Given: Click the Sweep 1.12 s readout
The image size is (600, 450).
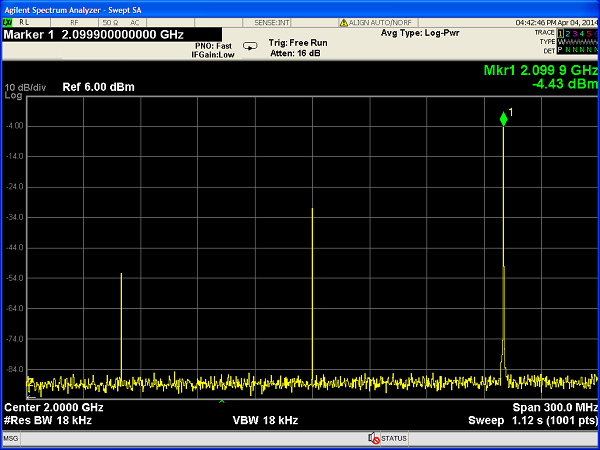Looking at the screenshot, I should point(532,421).
